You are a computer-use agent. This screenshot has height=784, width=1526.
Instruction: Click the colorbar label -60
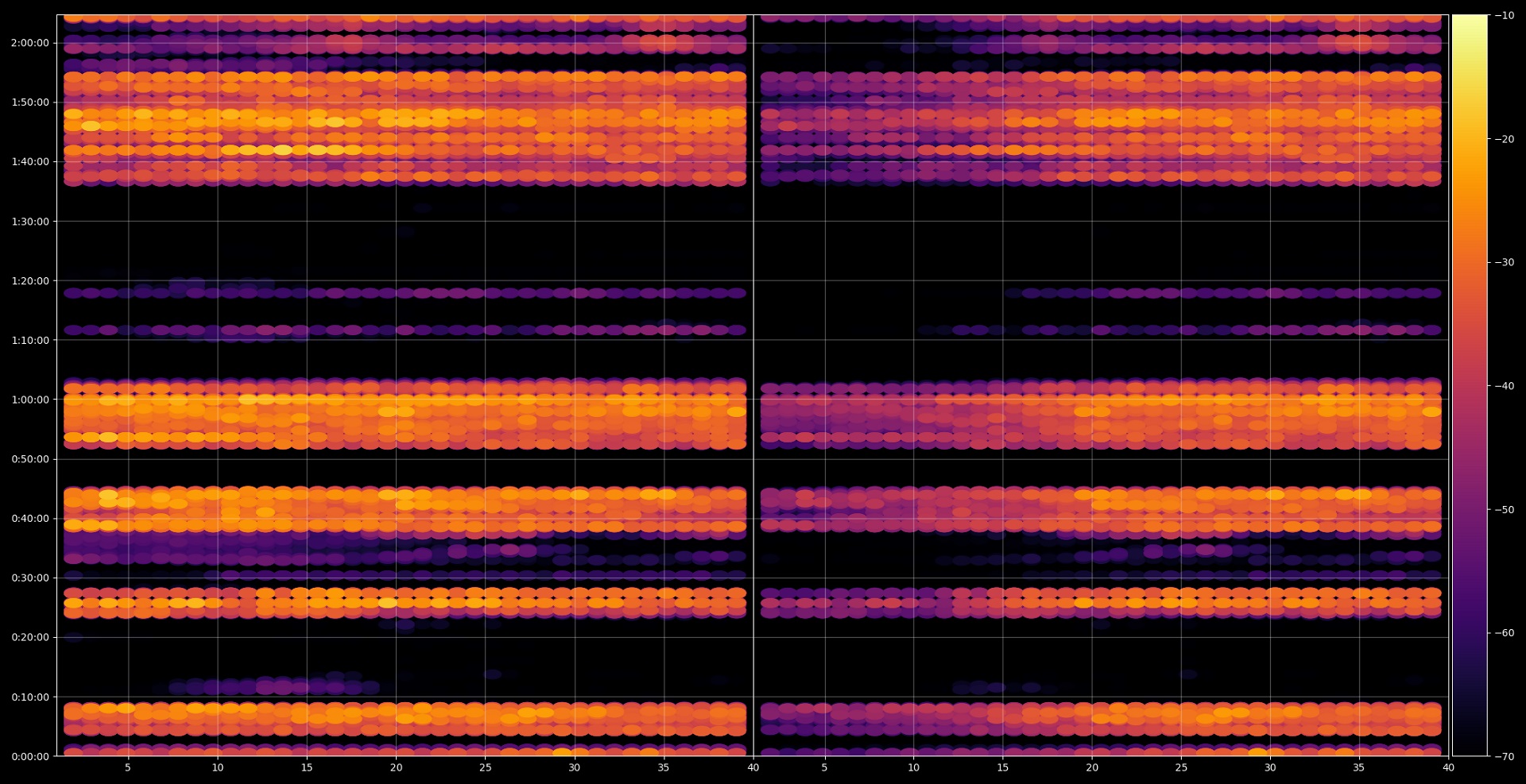point(1505,633)
